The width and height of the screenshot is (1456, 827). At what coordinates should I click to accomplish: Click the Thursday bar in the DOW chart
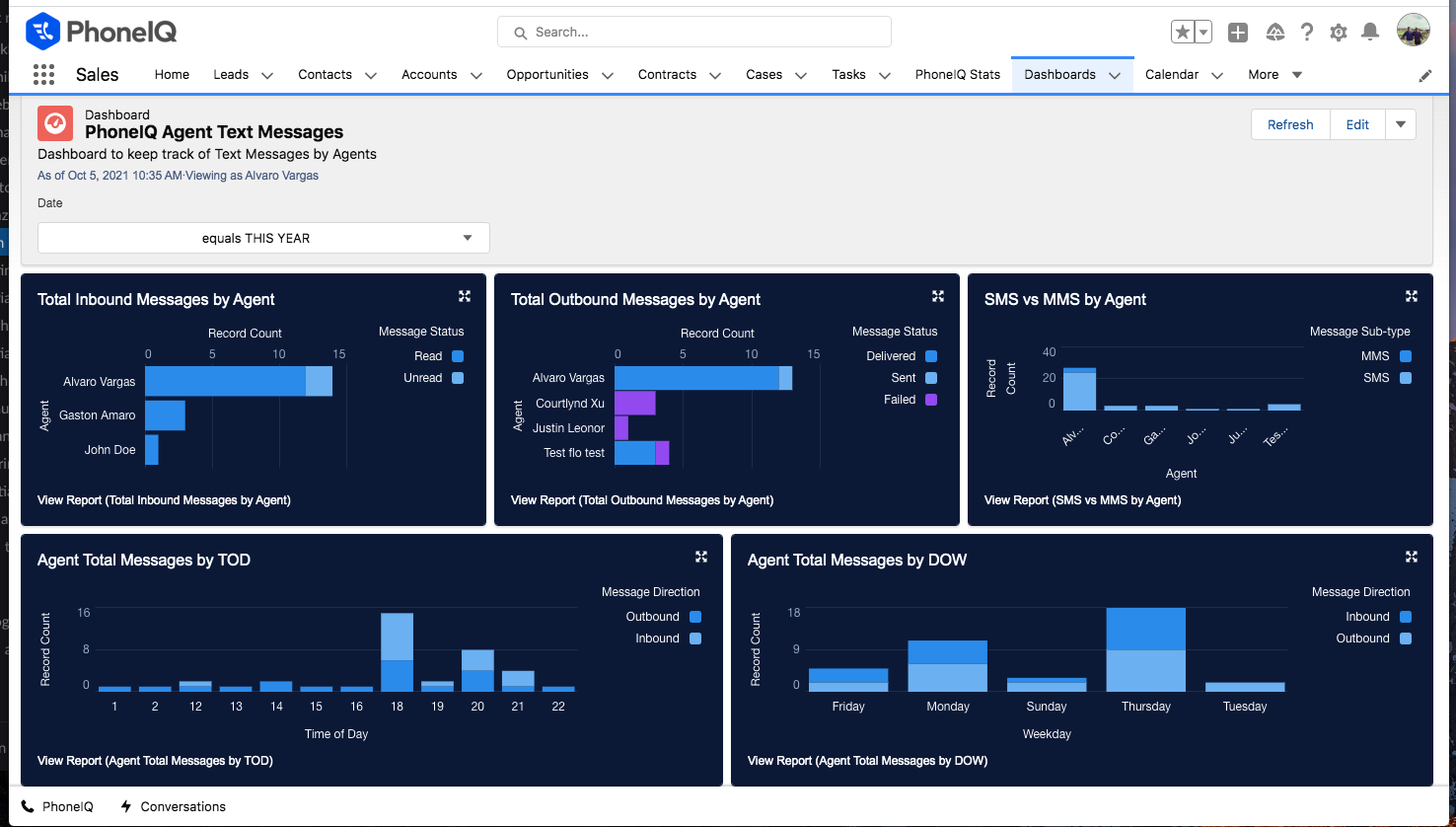(1145, 649)
